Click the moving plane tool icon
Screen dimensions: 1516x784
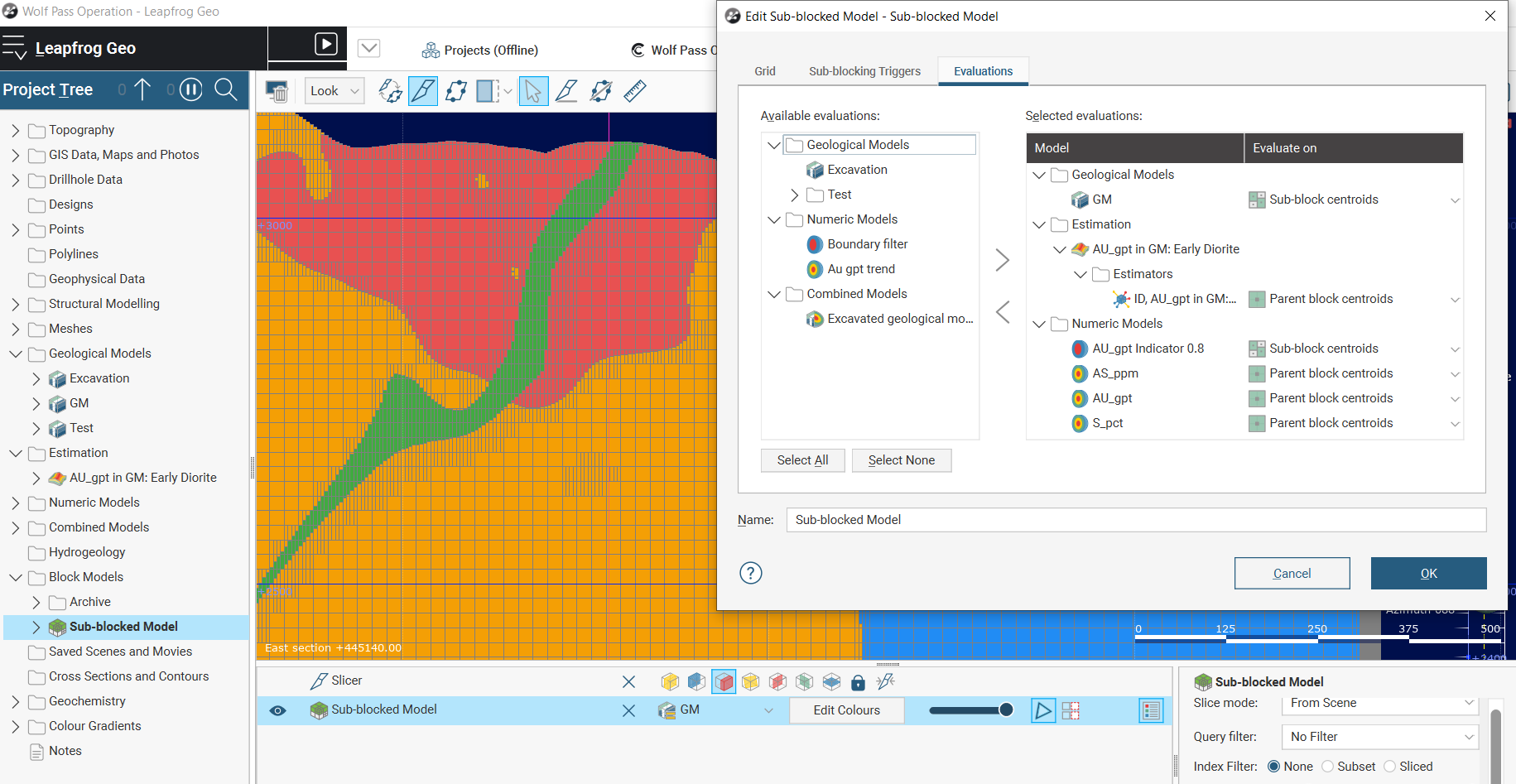[456, 91]
